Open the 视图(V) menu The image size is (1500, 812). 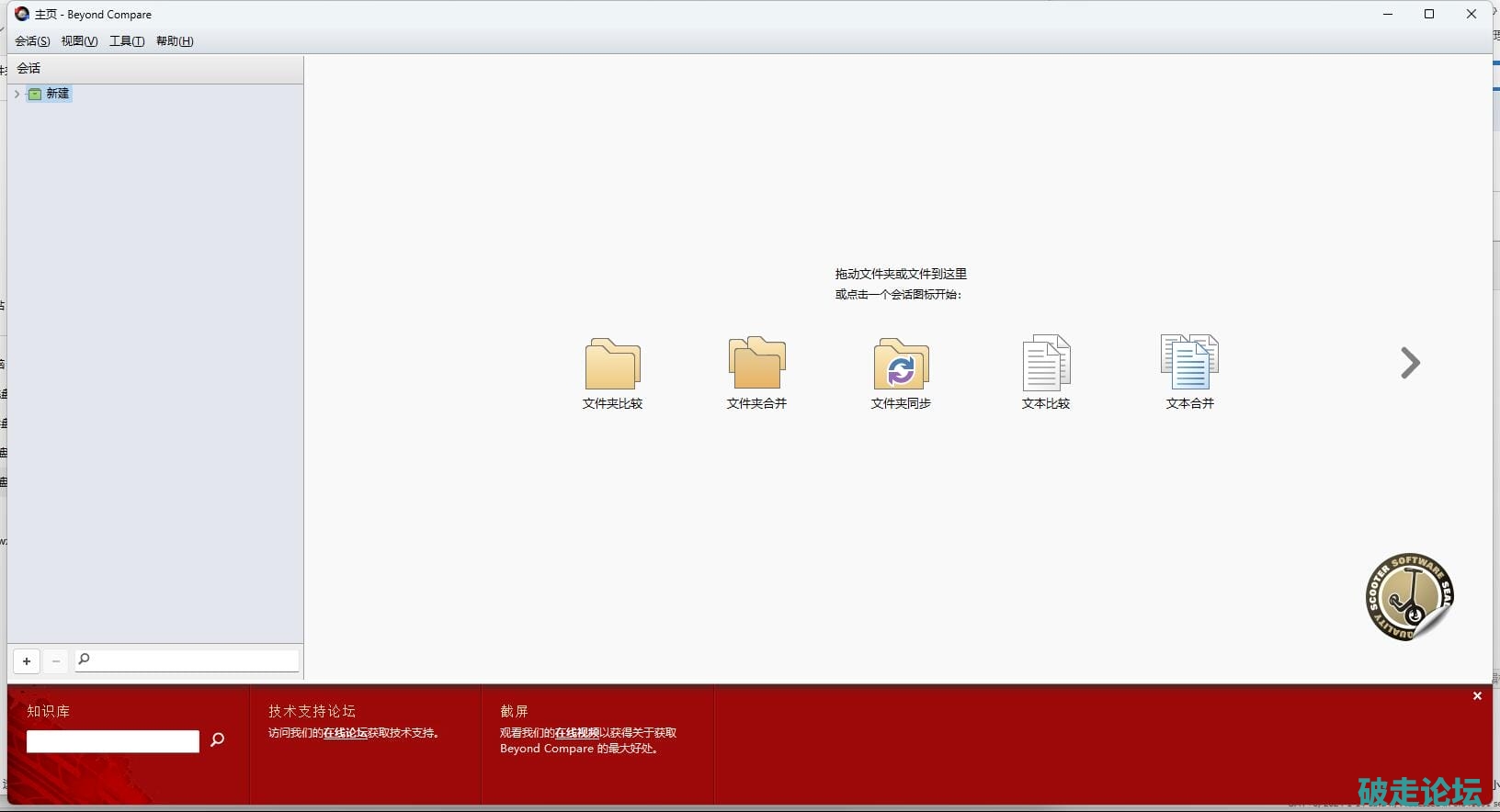click(x=79, y=41)
